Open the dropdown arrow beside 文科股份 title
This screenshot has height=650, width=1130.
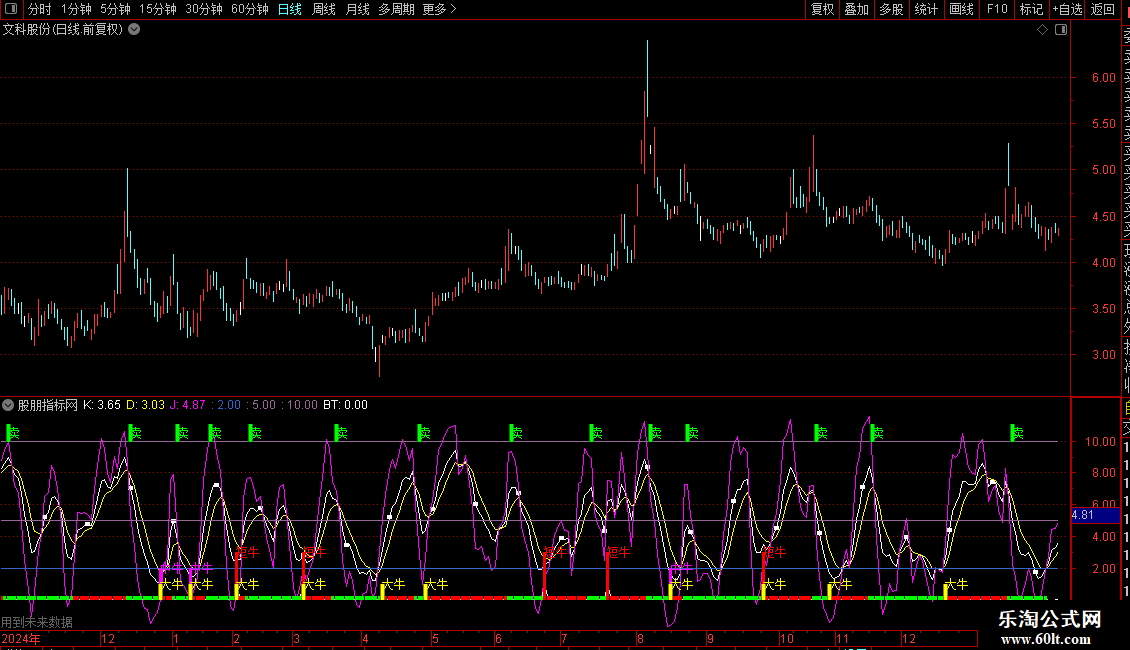[134, 30]
